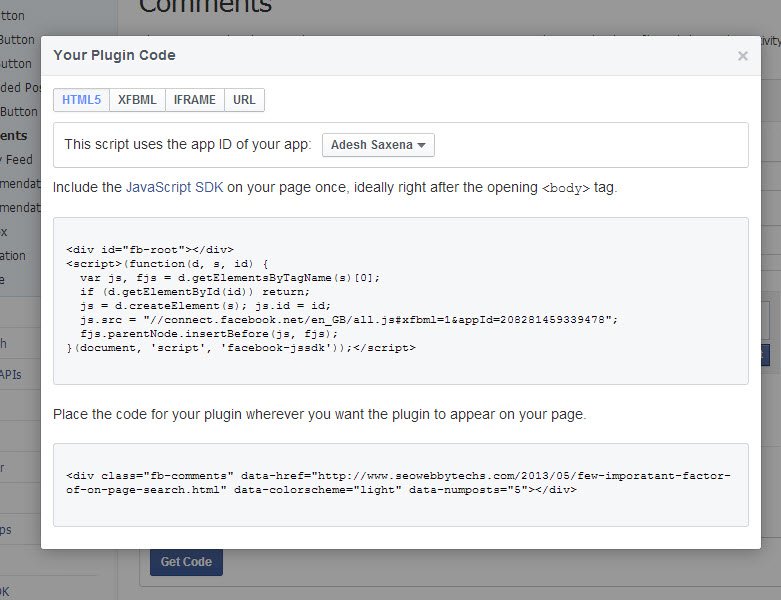The width and height of the screenshot is (781, 600).
Task: Click inside the JavaScript SDK code box
Action: [400, 301]
